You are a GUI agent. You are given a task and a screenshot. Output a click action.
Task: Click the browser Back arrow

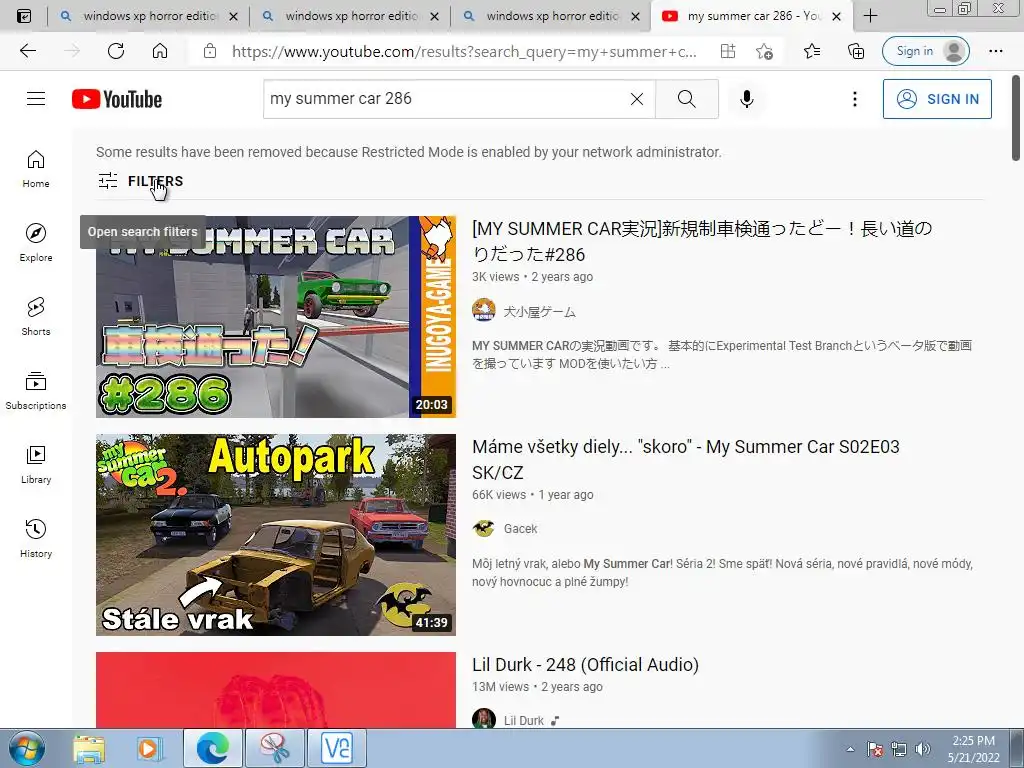(28, 51)
